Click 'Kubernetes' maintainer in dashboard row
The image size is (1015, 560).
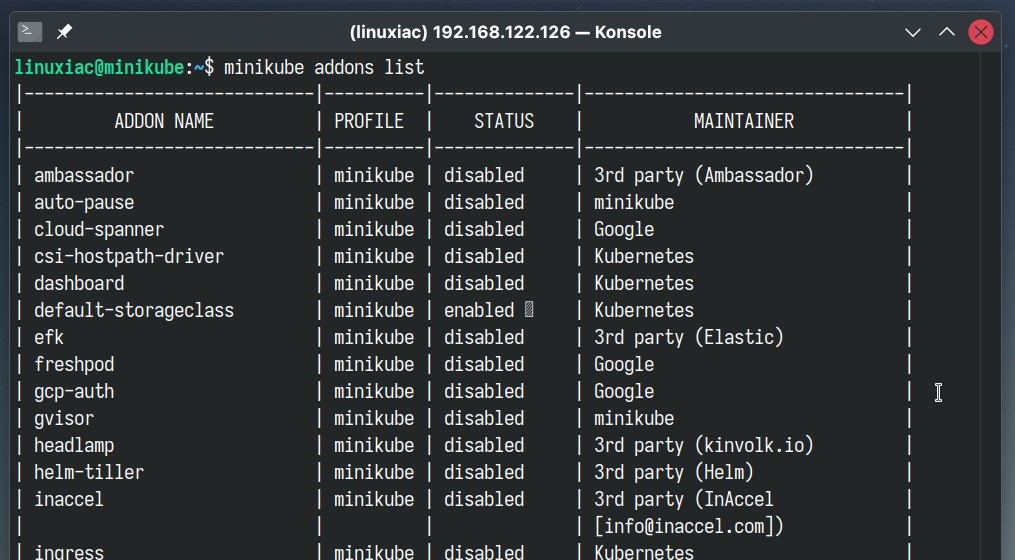coord(644,284)
